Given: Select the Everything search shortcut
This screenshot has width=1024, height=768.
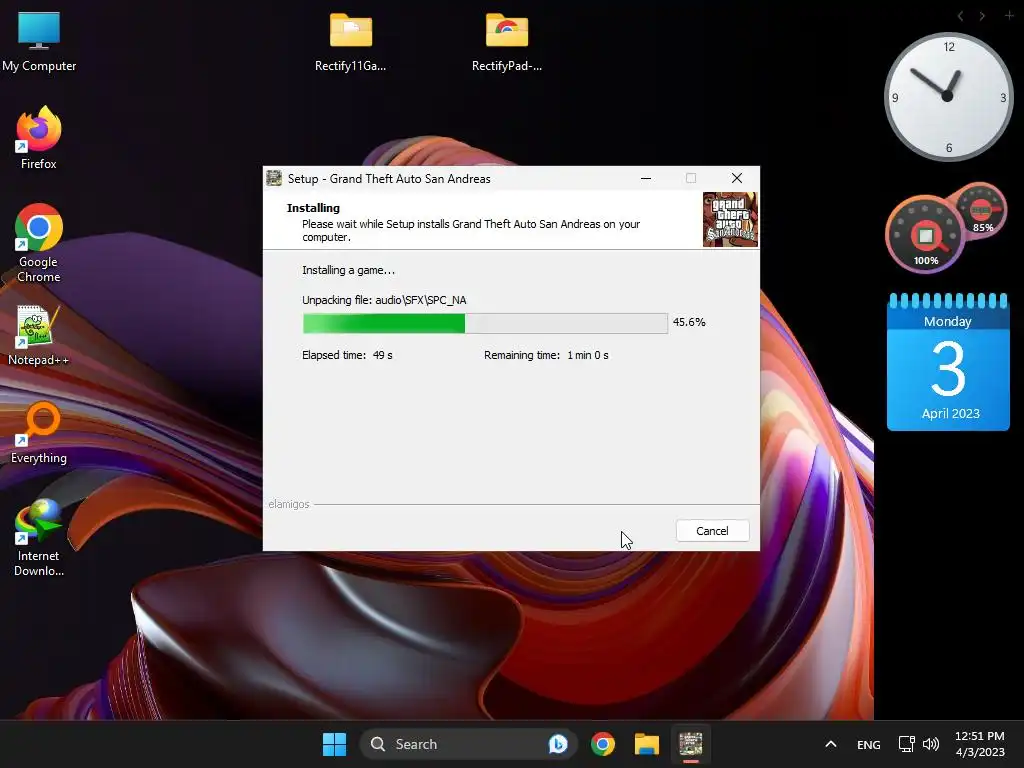Looking at the screenshot, I should pyautogui.click(x=39, y=434).
